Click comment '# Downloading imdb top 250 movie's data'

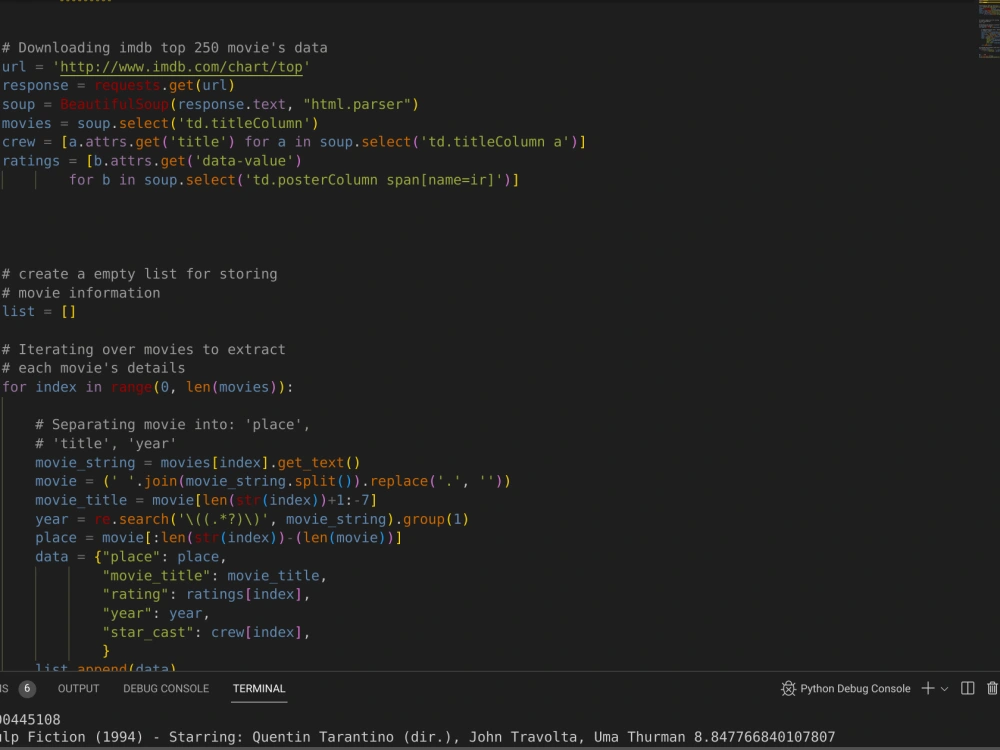click(x=165, y=48)
